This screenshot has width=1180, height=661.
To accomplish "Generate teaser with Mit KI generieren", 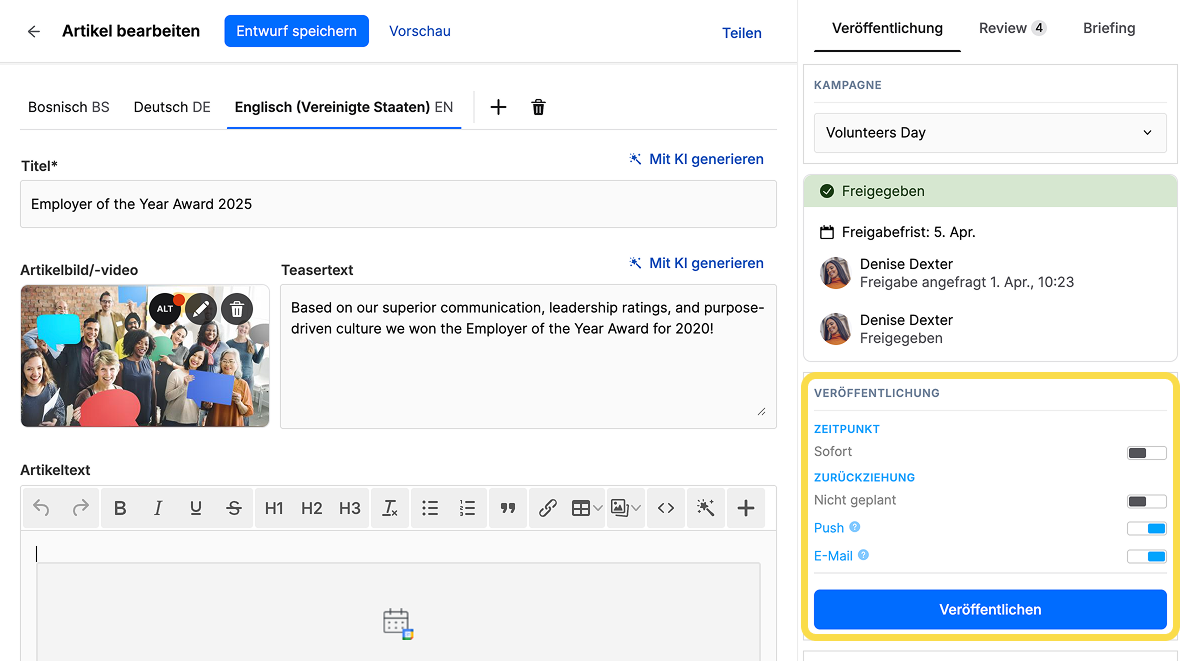I will click(696, 263).
